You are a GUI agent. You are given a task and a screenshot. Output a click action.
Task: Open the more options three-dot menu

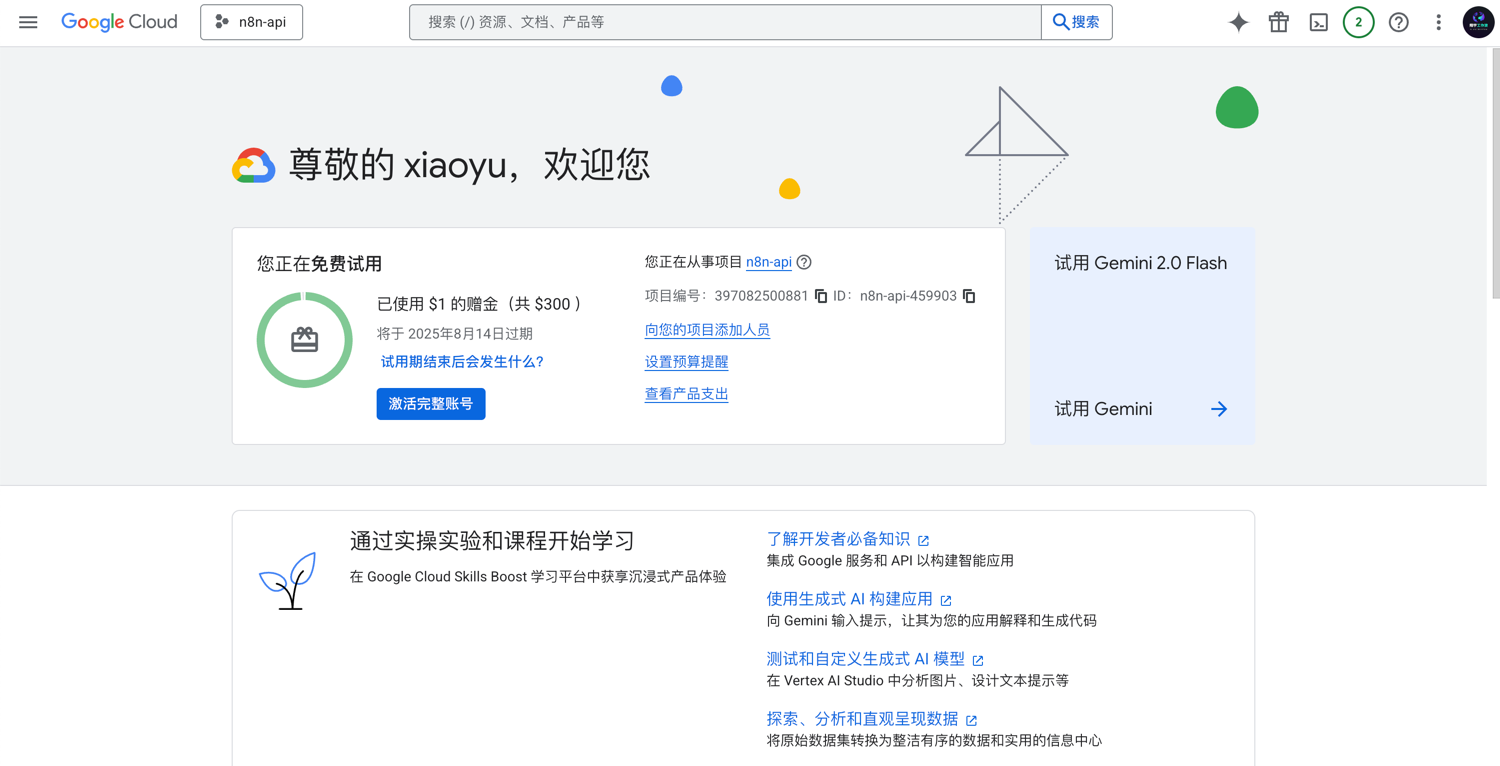click(x=1438, y=22)
